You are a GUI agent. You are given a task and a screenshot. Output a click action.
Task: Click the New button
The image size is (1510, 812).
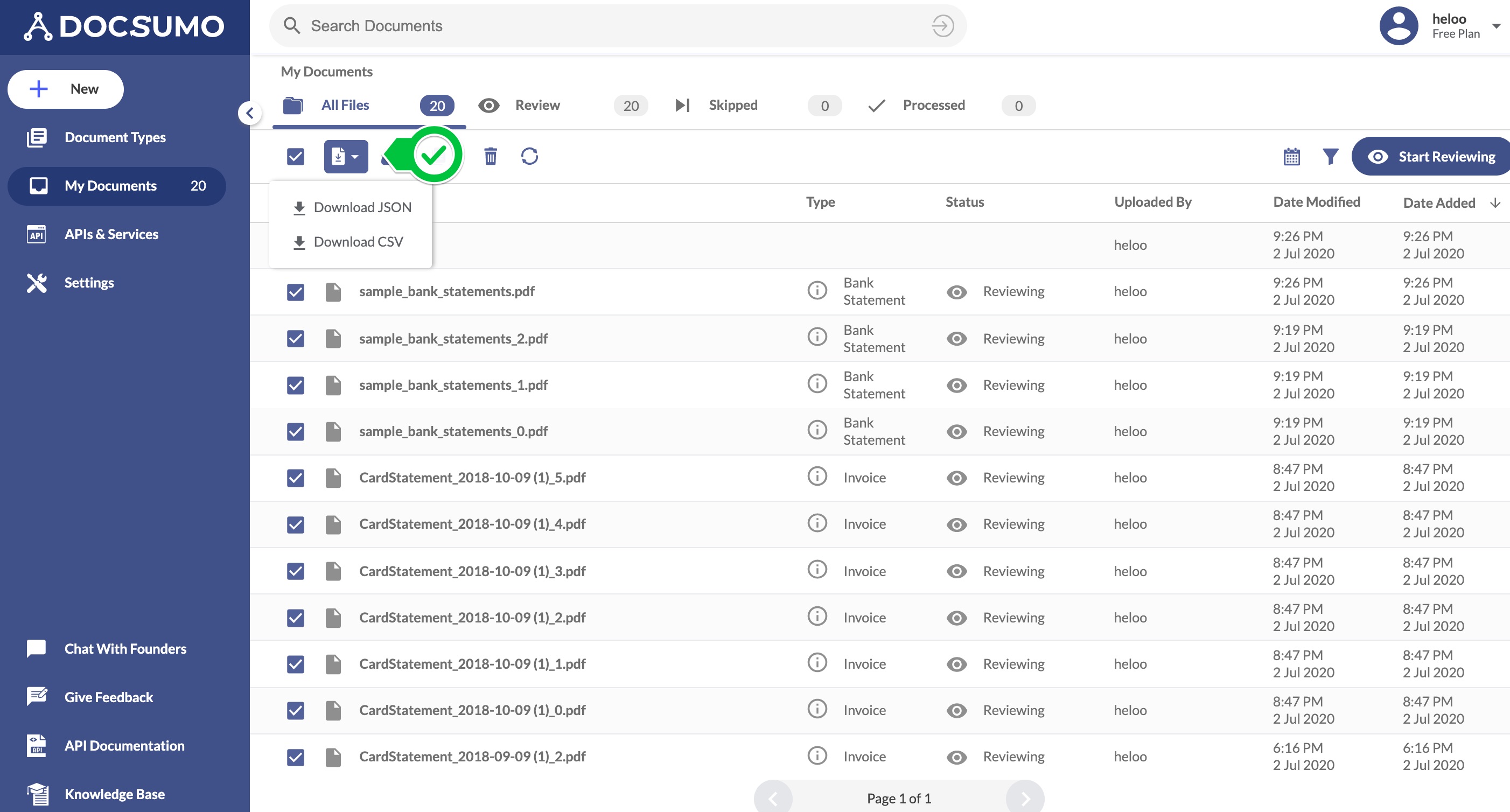(x=66, y=89)
